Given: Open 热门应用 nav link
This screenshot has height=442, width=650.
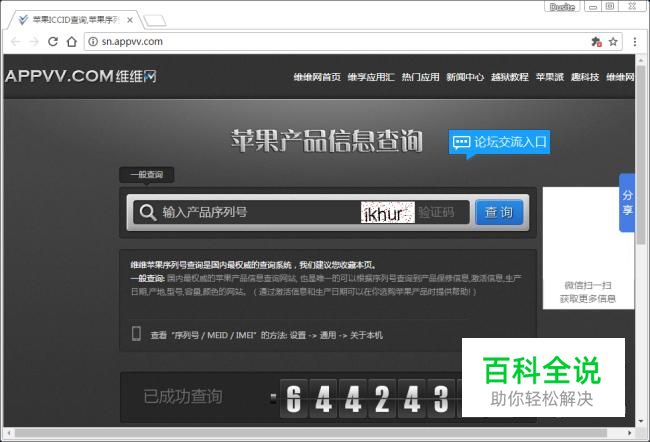Looking at the screenshot, I should [x=420, y=77].
